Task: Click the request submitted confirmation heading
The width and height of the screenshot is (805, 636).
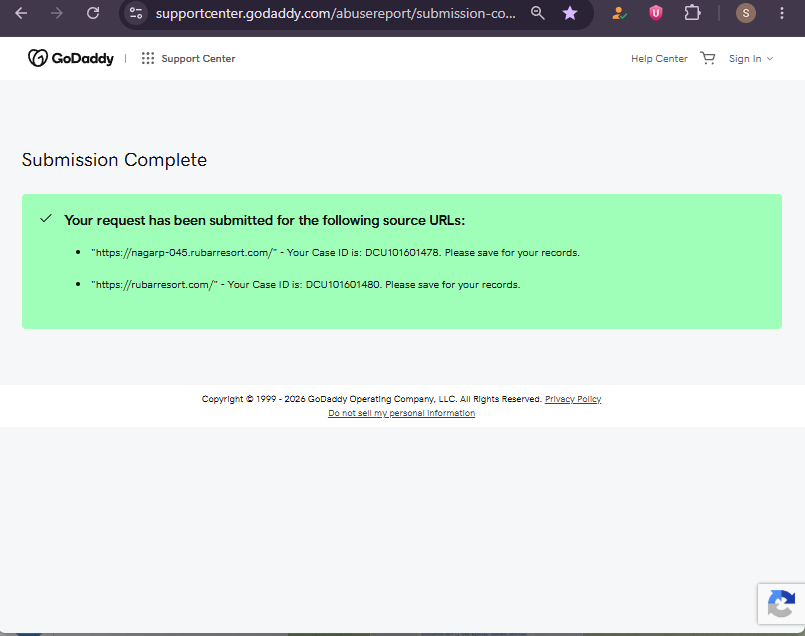Action: (x=264, y=220)
